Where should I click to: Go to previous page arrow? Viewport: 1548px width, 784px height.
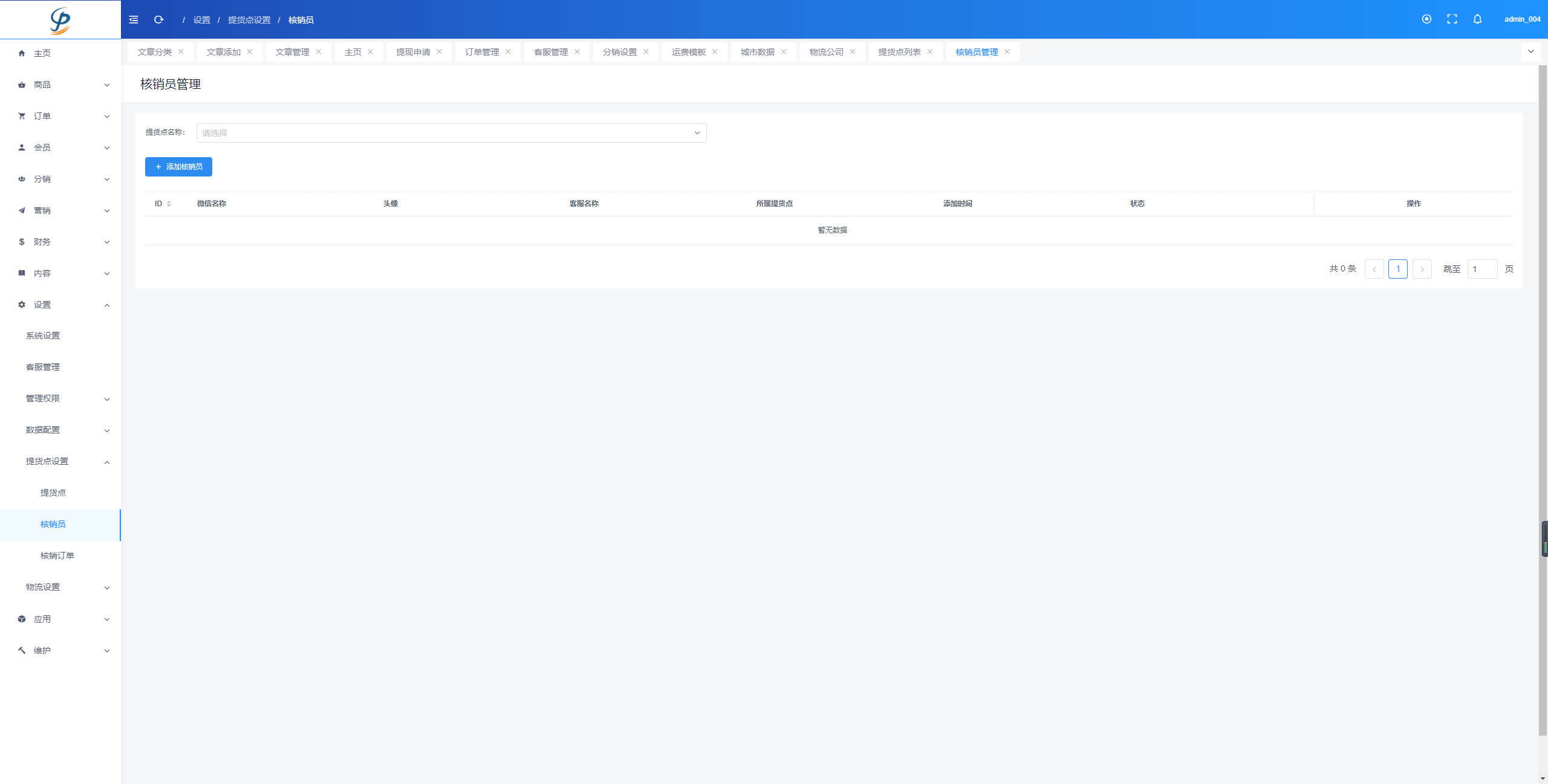coord(1374,269)
